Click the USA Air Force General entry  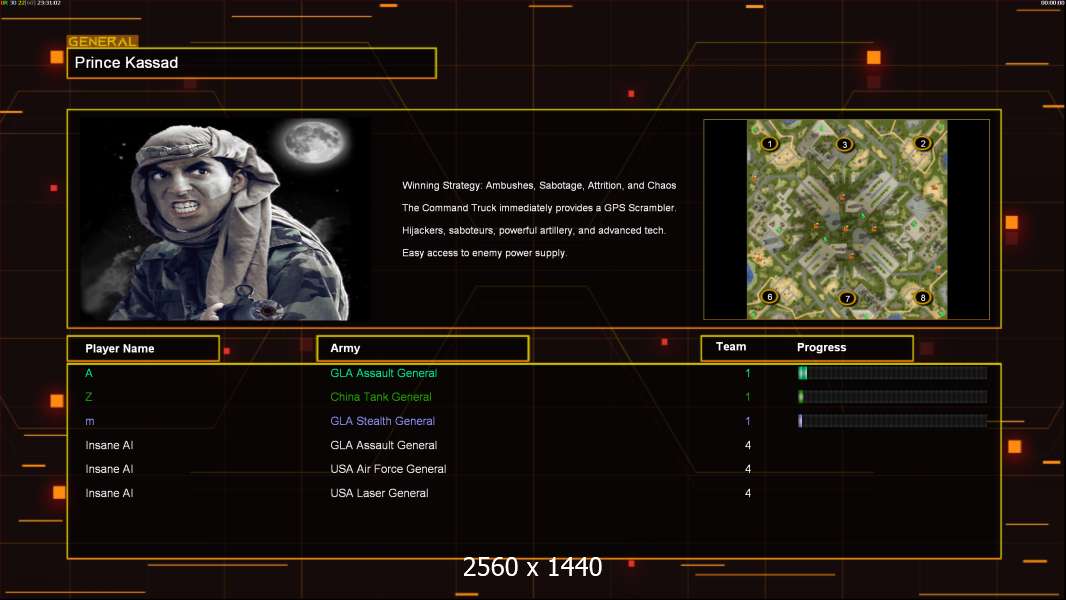(388, 469)
